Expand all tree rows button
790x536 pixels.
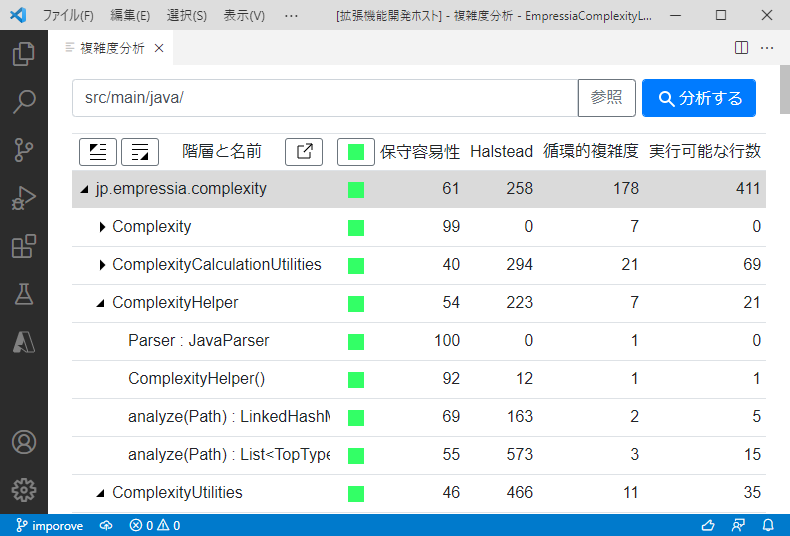tap(140, 152)
